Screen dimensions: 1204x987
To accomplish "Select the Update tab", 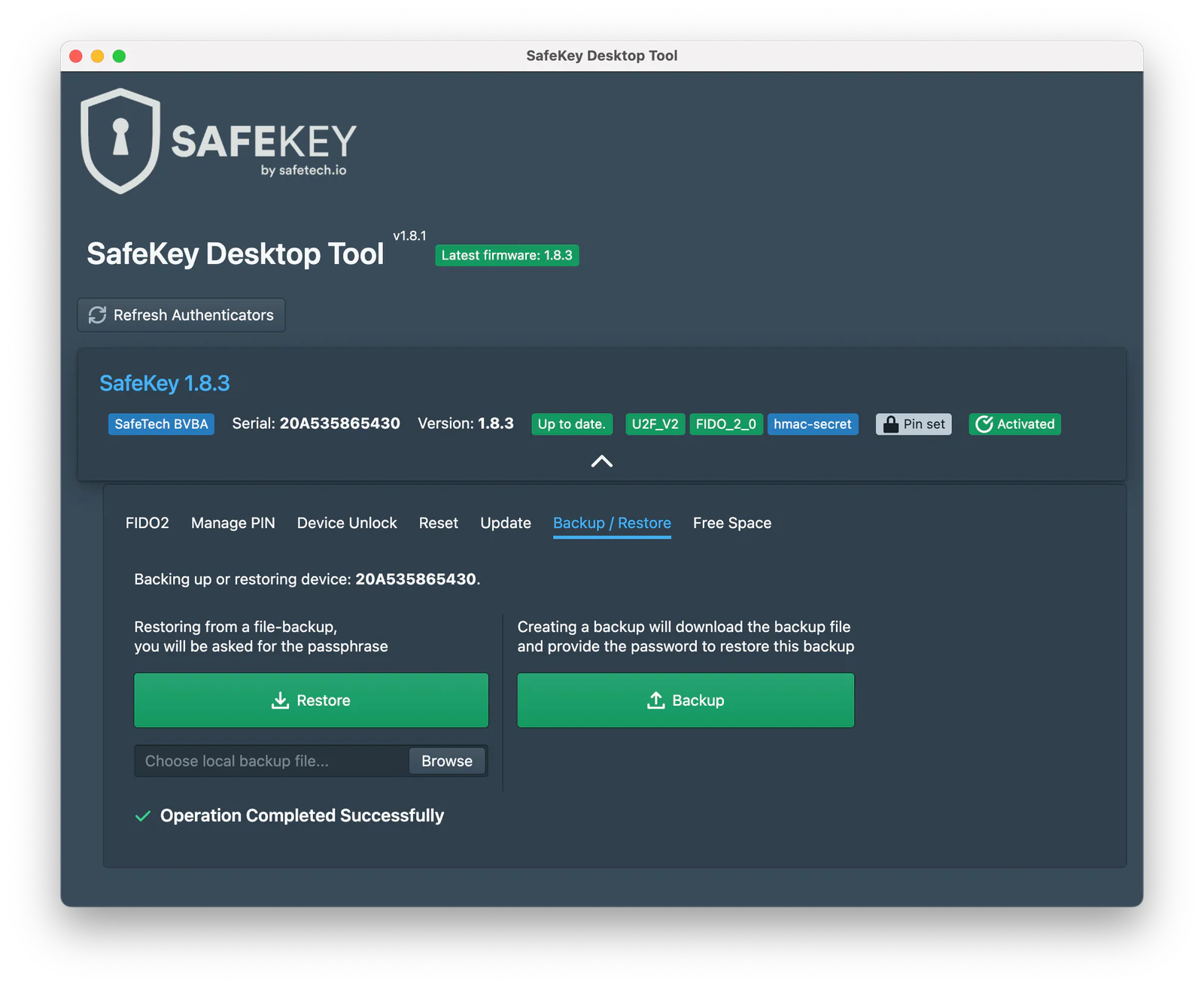I will pos(506,523).
